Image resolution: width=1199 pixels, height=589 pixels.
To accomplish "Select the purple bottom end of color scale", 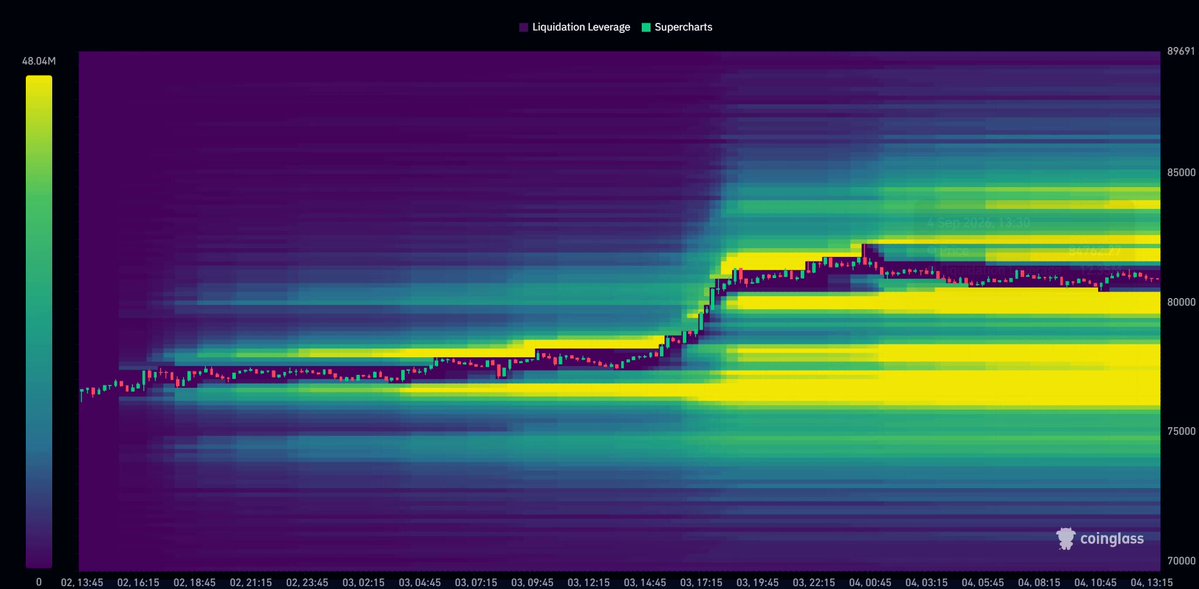I will click(x=39, y=558).
